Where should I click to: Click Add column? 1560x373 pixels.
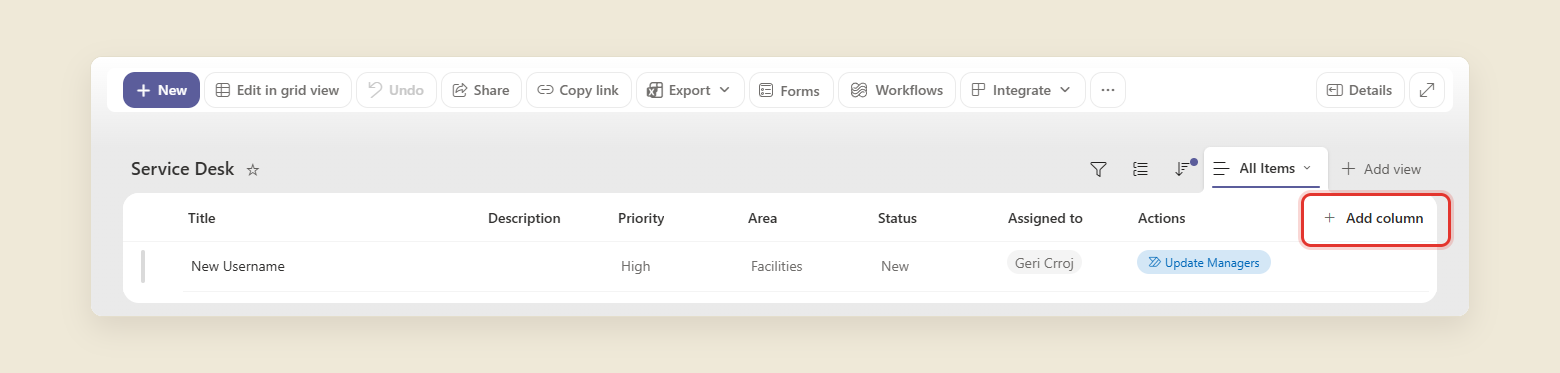click(1374, 218)
